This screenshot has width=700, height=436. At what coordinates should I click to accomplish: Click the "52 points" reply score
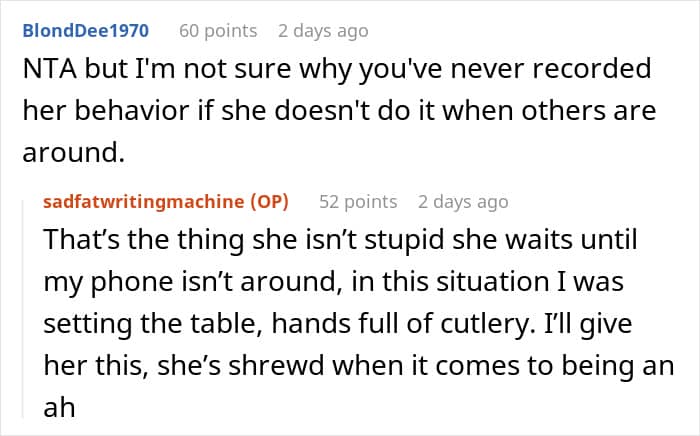[x=358, y=201]
